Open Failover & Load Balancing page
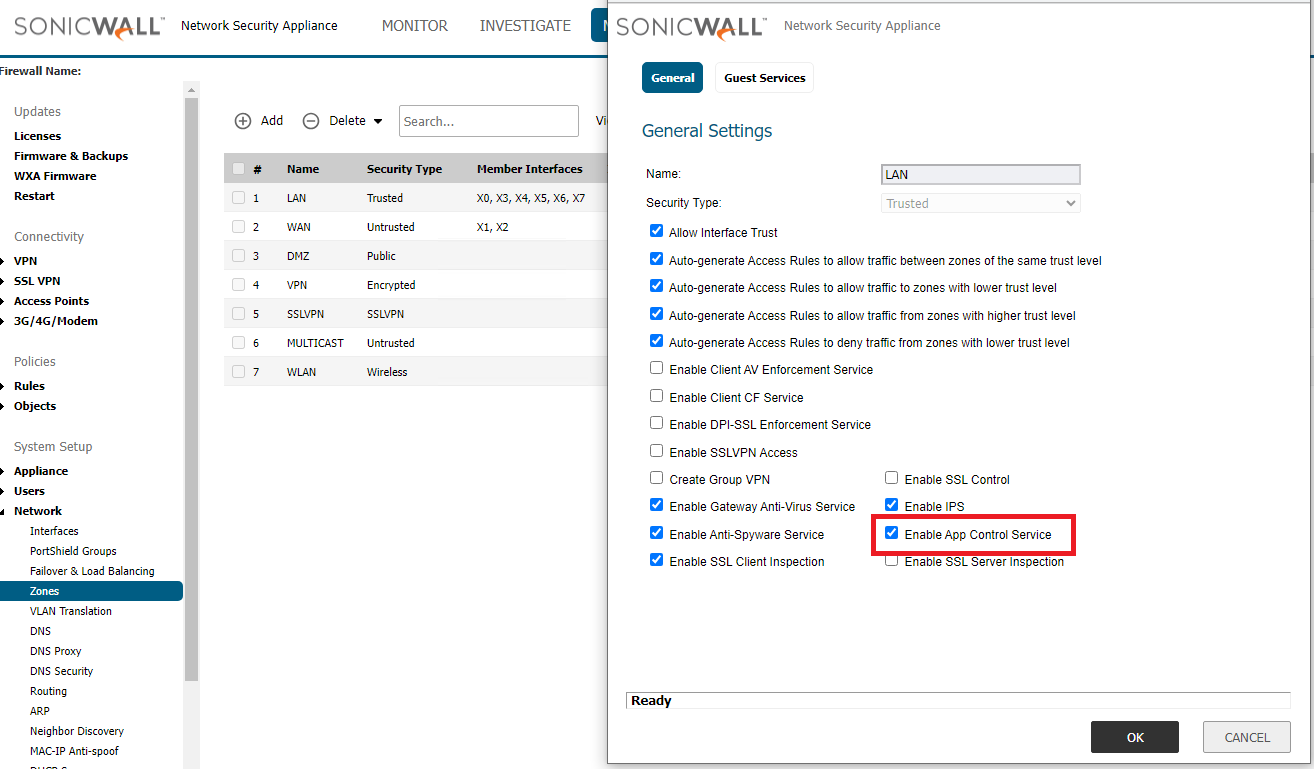Viewport: 1314px width, 769px height. click(x=92, y=571)
